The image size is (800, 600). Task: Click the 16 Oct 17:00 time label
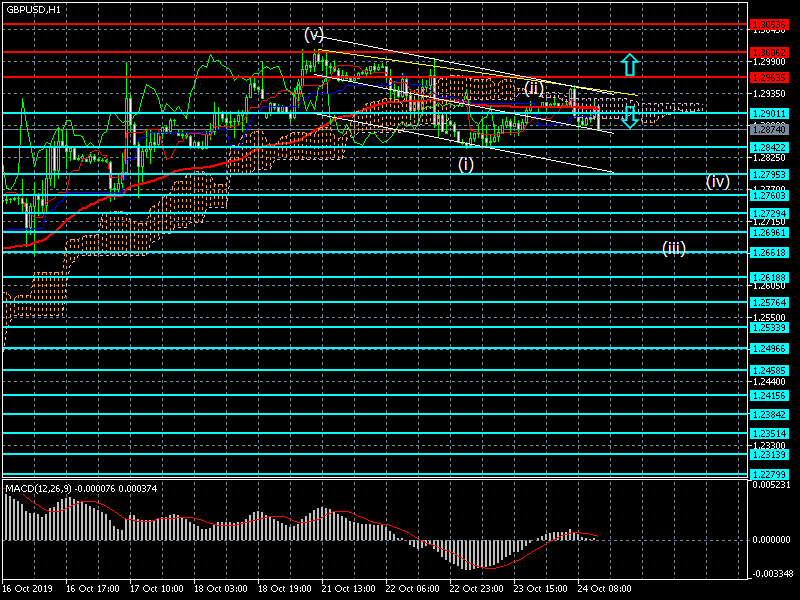point(93,588)
